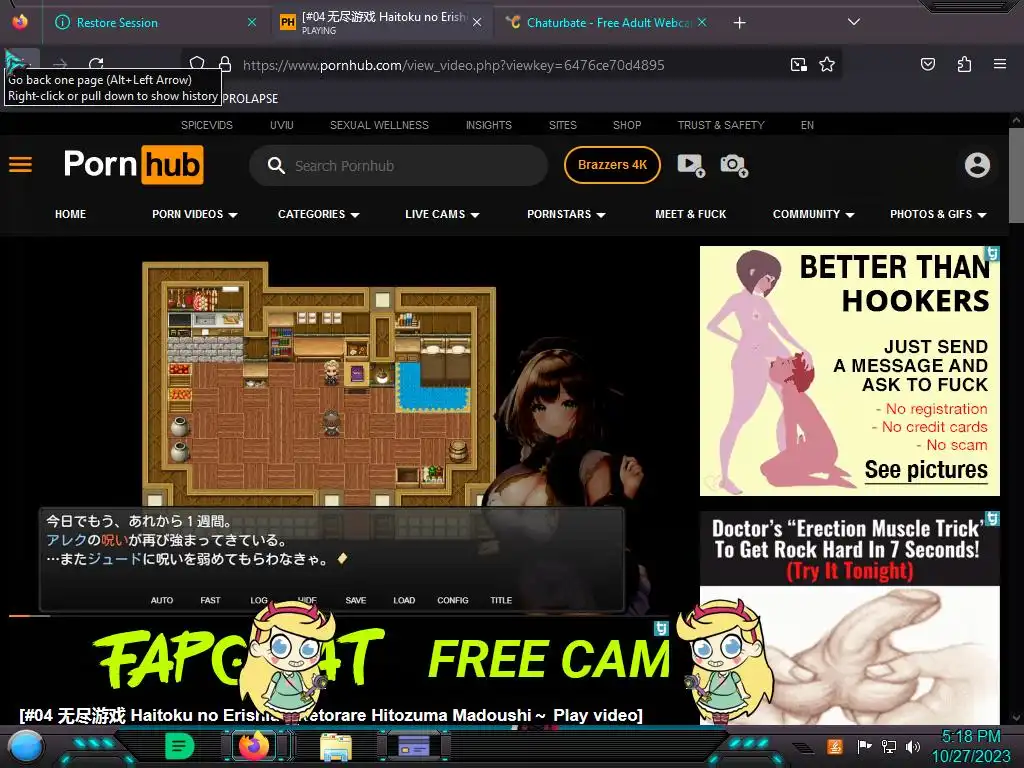This screenshot has width=1024, height=768.
Task: Go to the HOME navigation item
Action: click(71, 214)
